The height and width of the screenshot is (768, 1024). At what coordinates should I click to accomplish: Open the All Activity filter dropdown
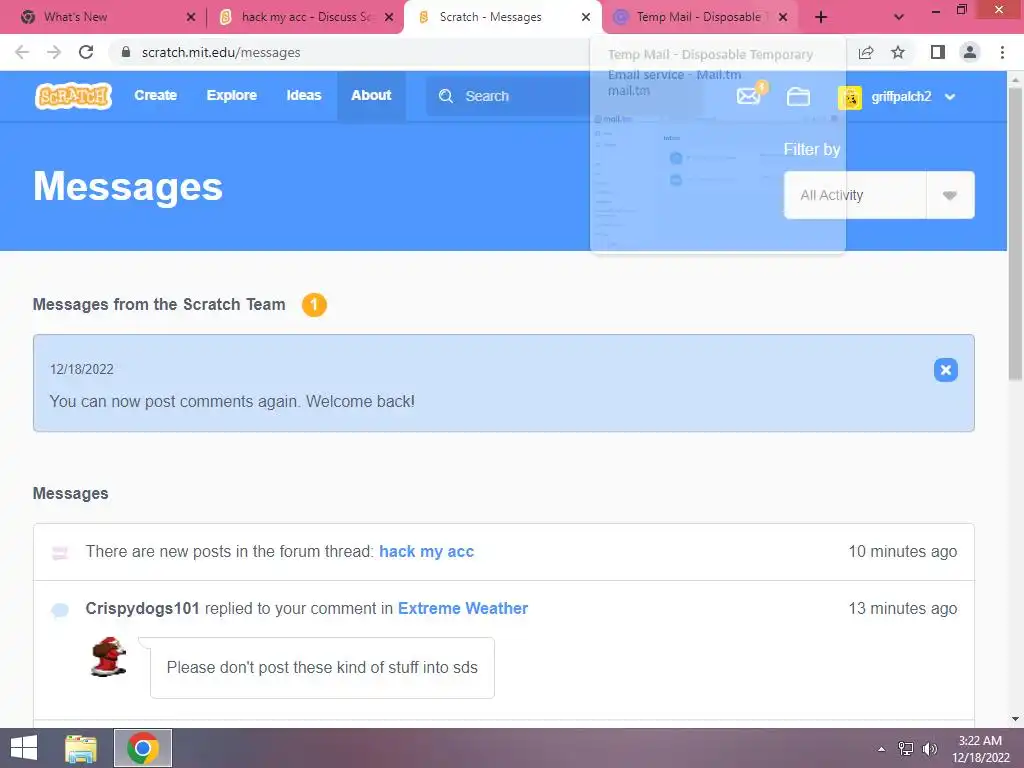point(879,195)
